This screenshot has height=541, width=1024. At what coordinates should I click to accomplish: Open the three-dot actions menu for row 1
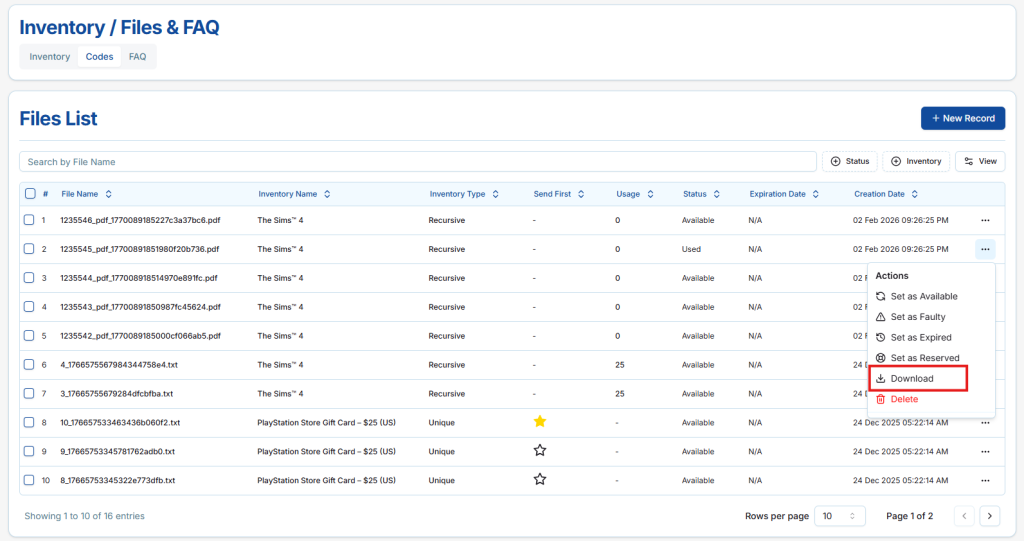coord(985,220)
